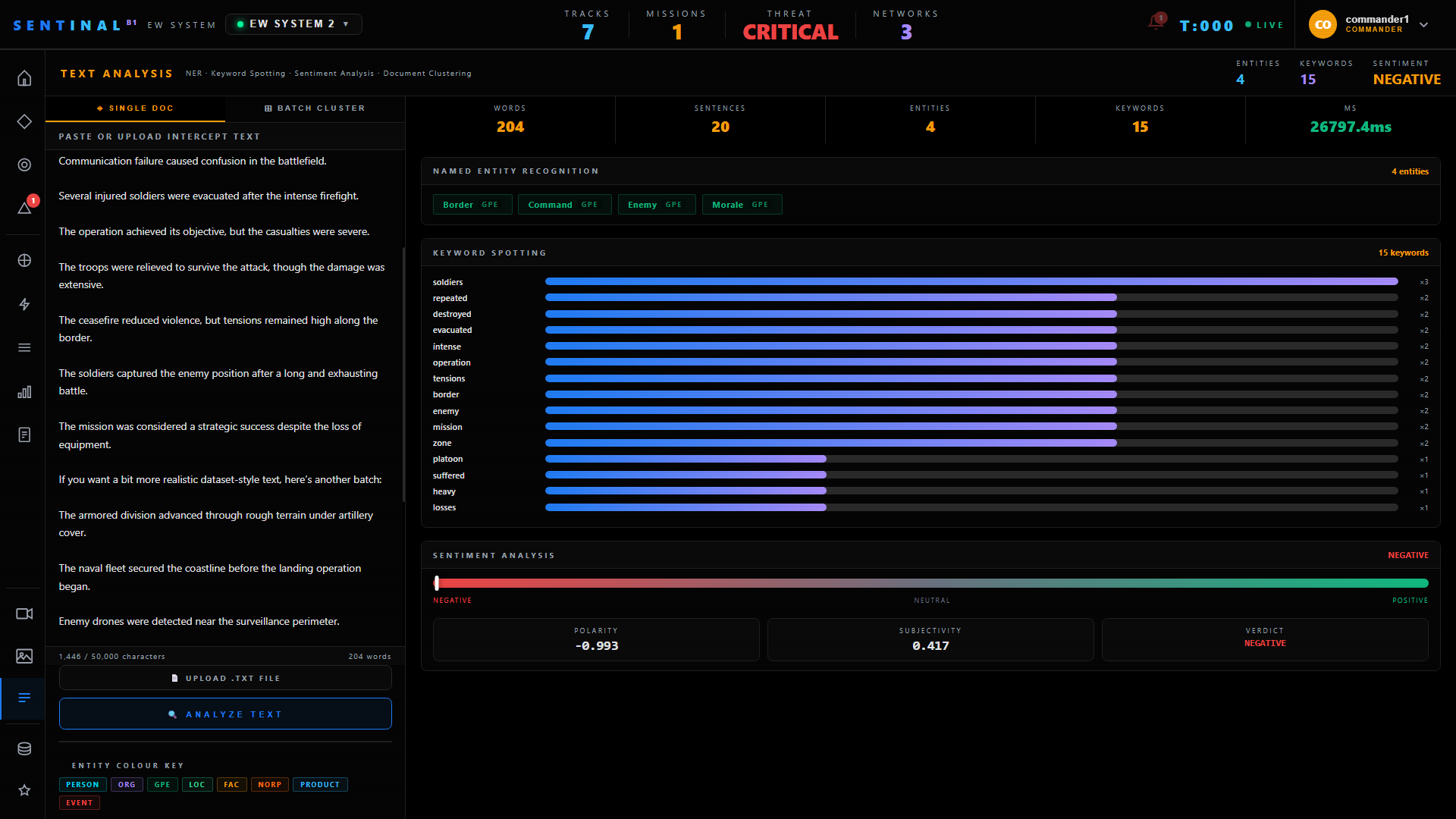Click the SENTINAL logo text
This screenshot has width=1456, height=819.
(x=67, y=26)
